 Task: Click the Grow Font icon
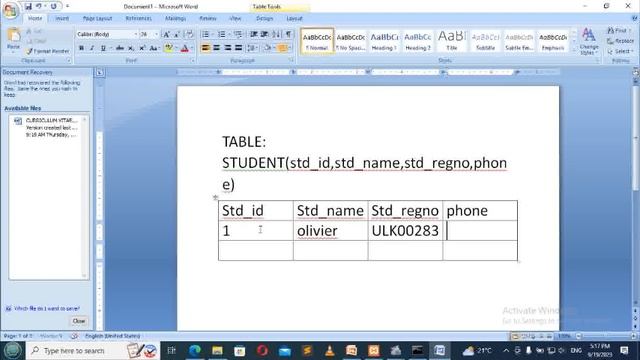click(x=167, y=35)
